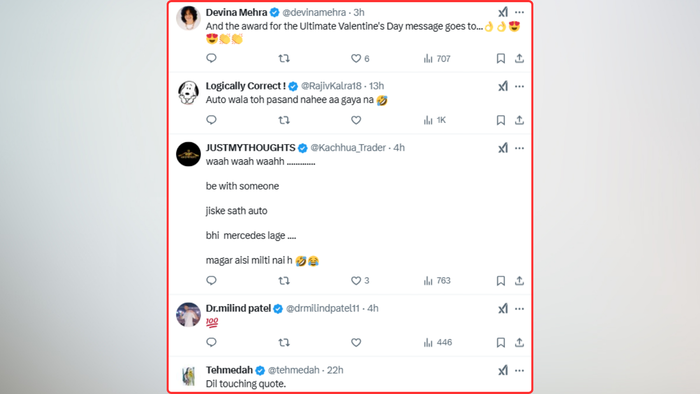Like the JUSTMYTHOUGHTS tweet with 3 likes

[356, 281]
